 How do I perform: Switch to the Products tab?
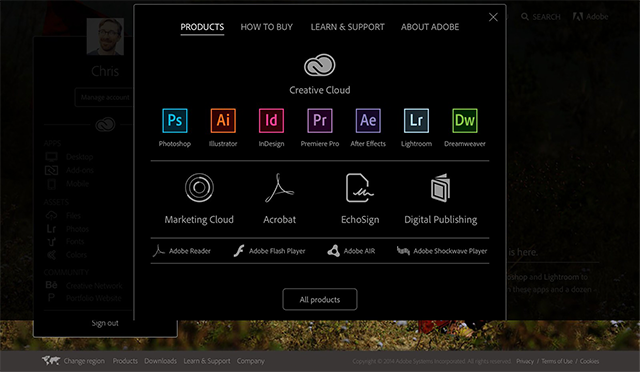coord(202,27)
